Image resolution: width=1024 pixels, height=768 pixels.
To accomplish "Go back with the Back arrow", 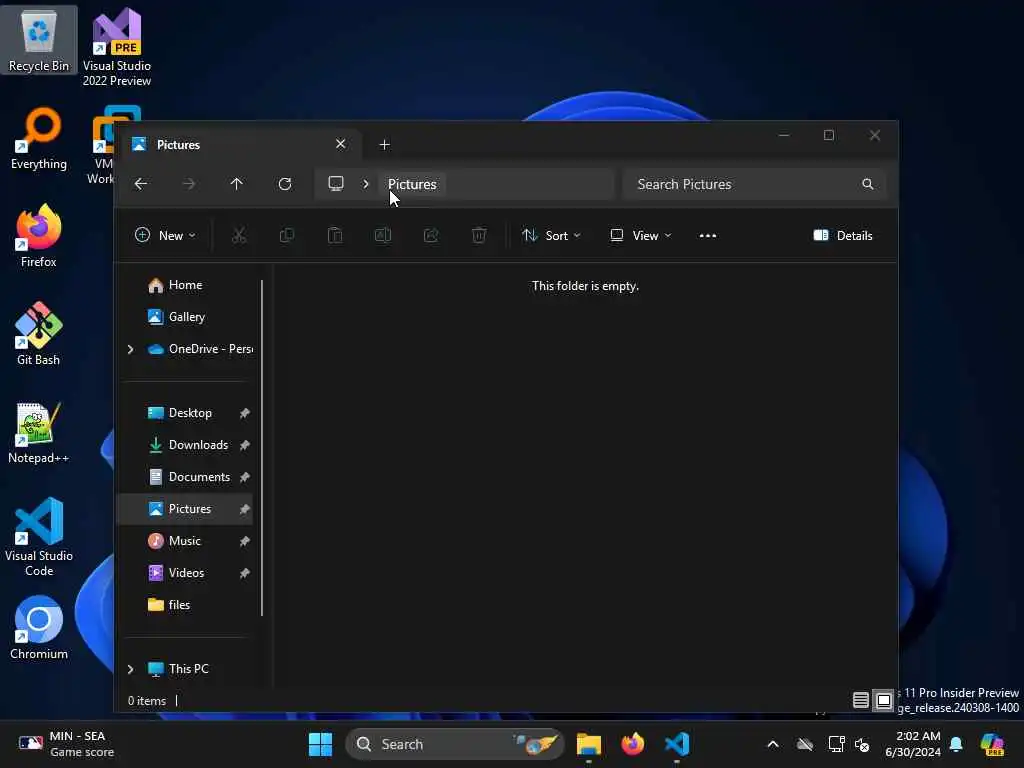I will (x=140, y=184).
